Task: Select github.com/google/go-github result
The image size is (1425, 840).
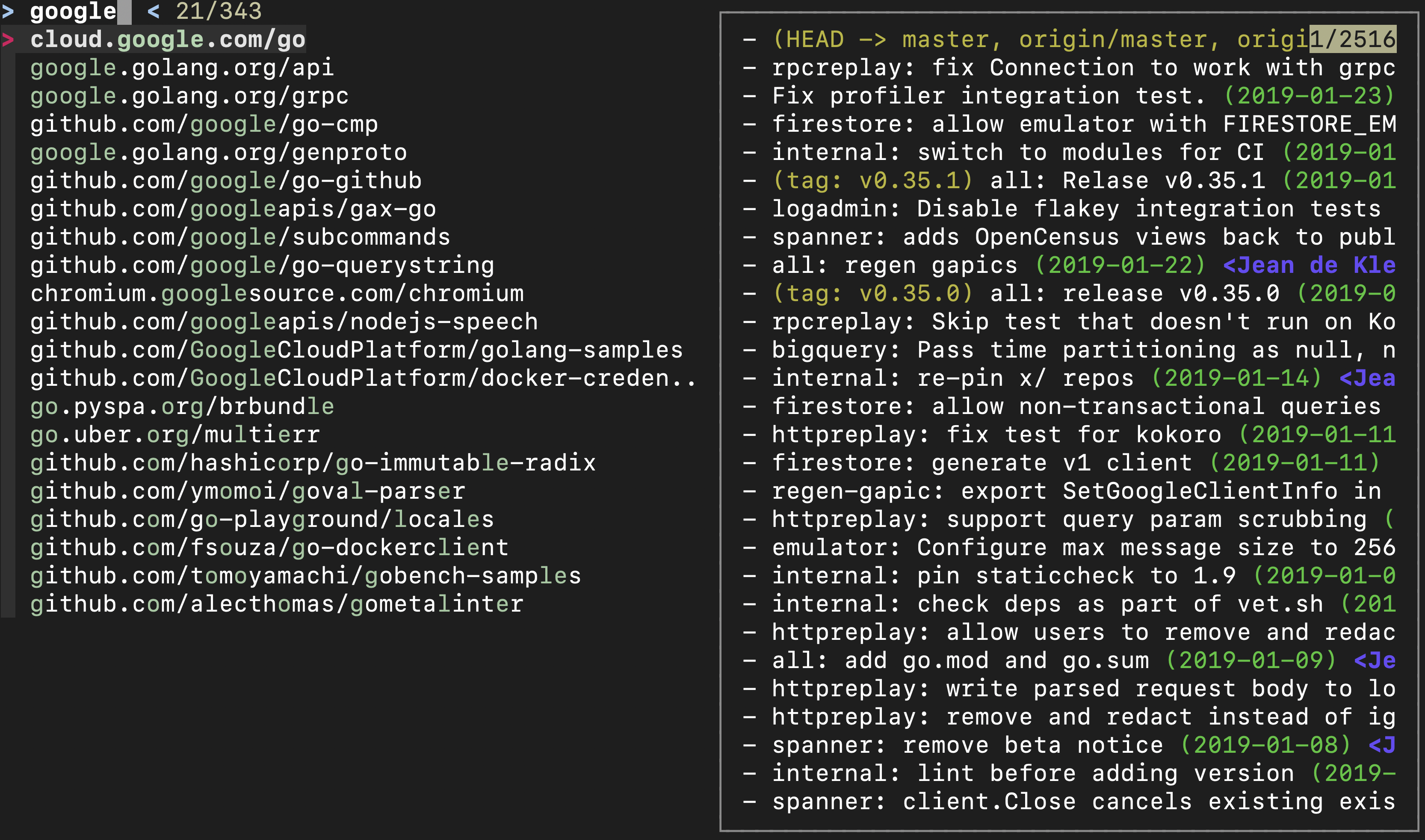Action: [x=226, y=181]
